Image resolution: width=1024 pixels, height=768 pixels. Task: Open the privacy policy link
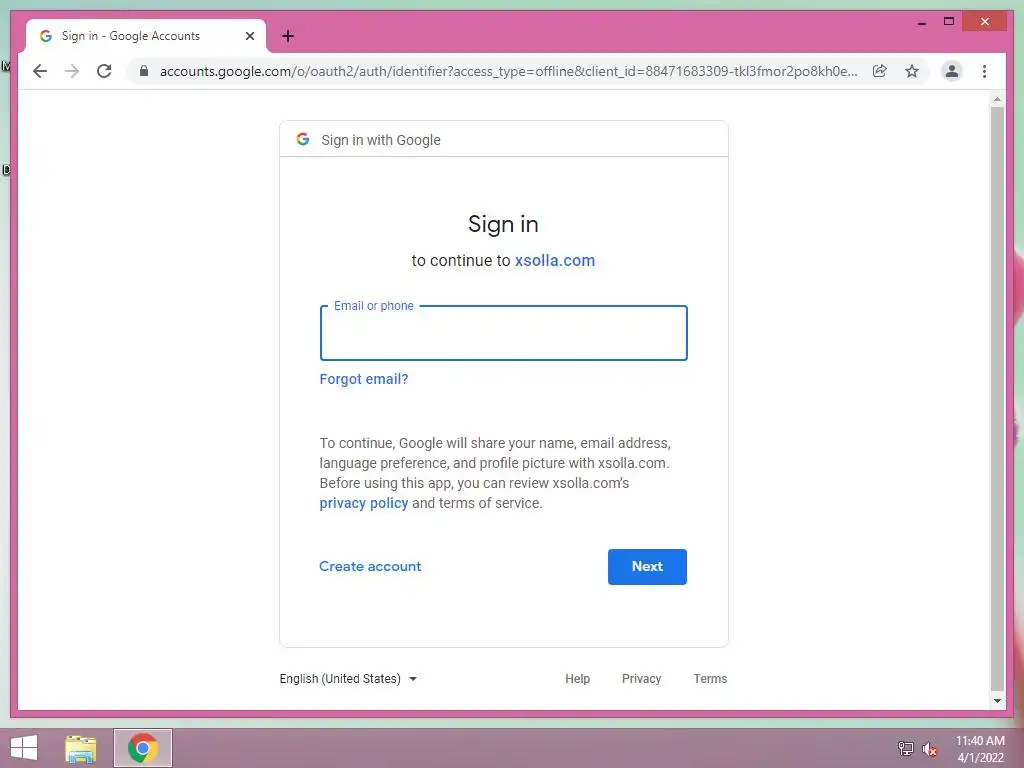click(x=364, y=504)
